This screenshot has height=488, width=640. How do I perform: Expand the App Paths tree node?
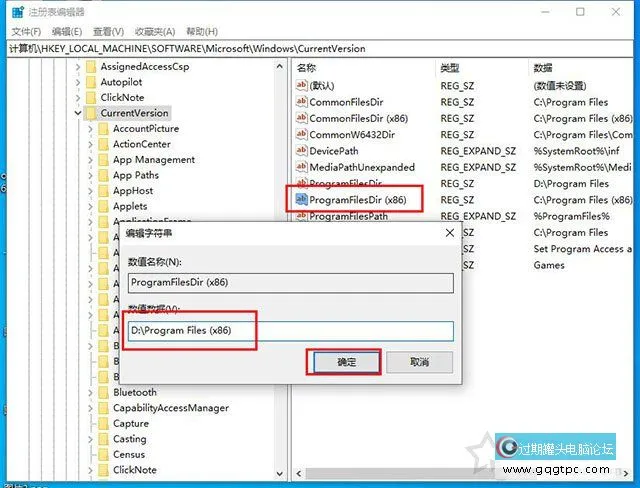point(91,175)
